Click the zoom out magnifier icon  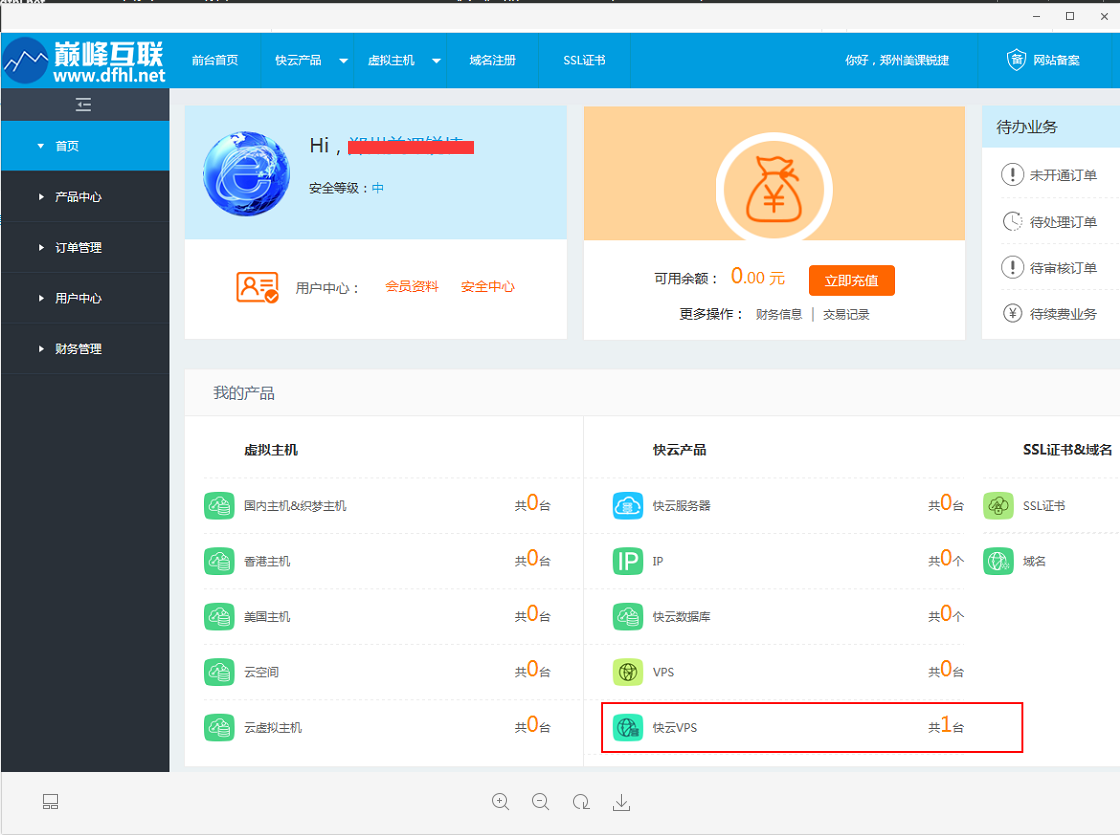pyautogui.click(x=541, y=802)
